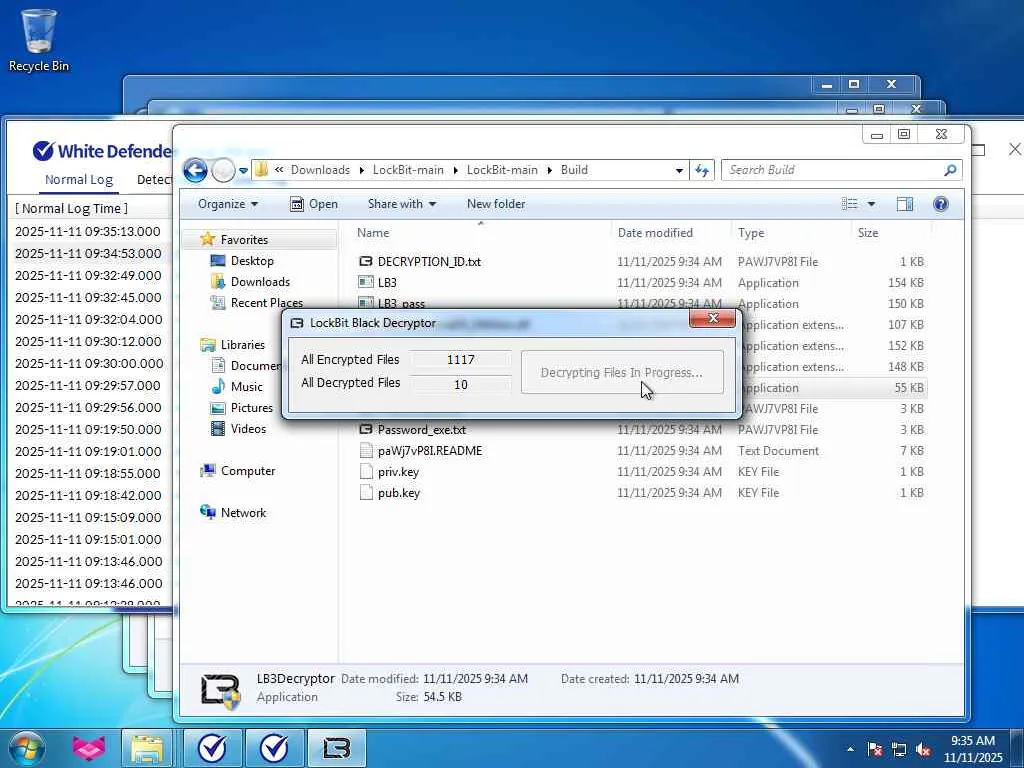Open Music library in sidebar
The image size is (1024, 768).
pyautogui.click(x=246, y=387)
